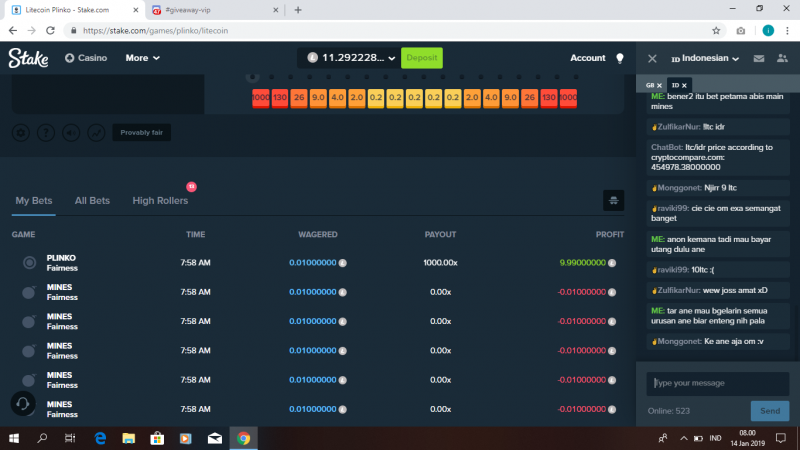Open taskbar search magnifier
This screenshot has height=450, width=800.
[42, 438]
